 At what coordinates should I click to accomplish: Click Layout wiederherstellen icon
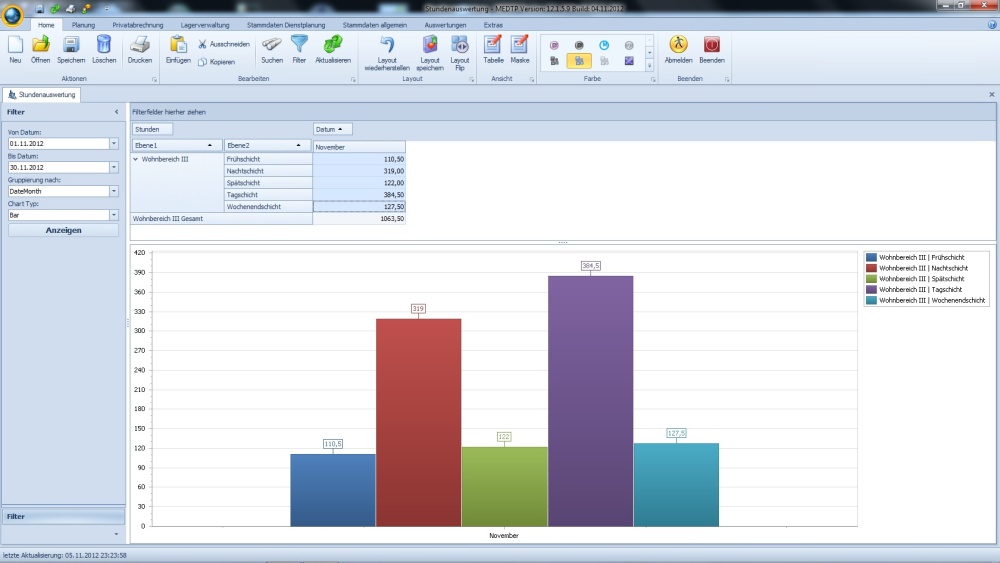387,45
